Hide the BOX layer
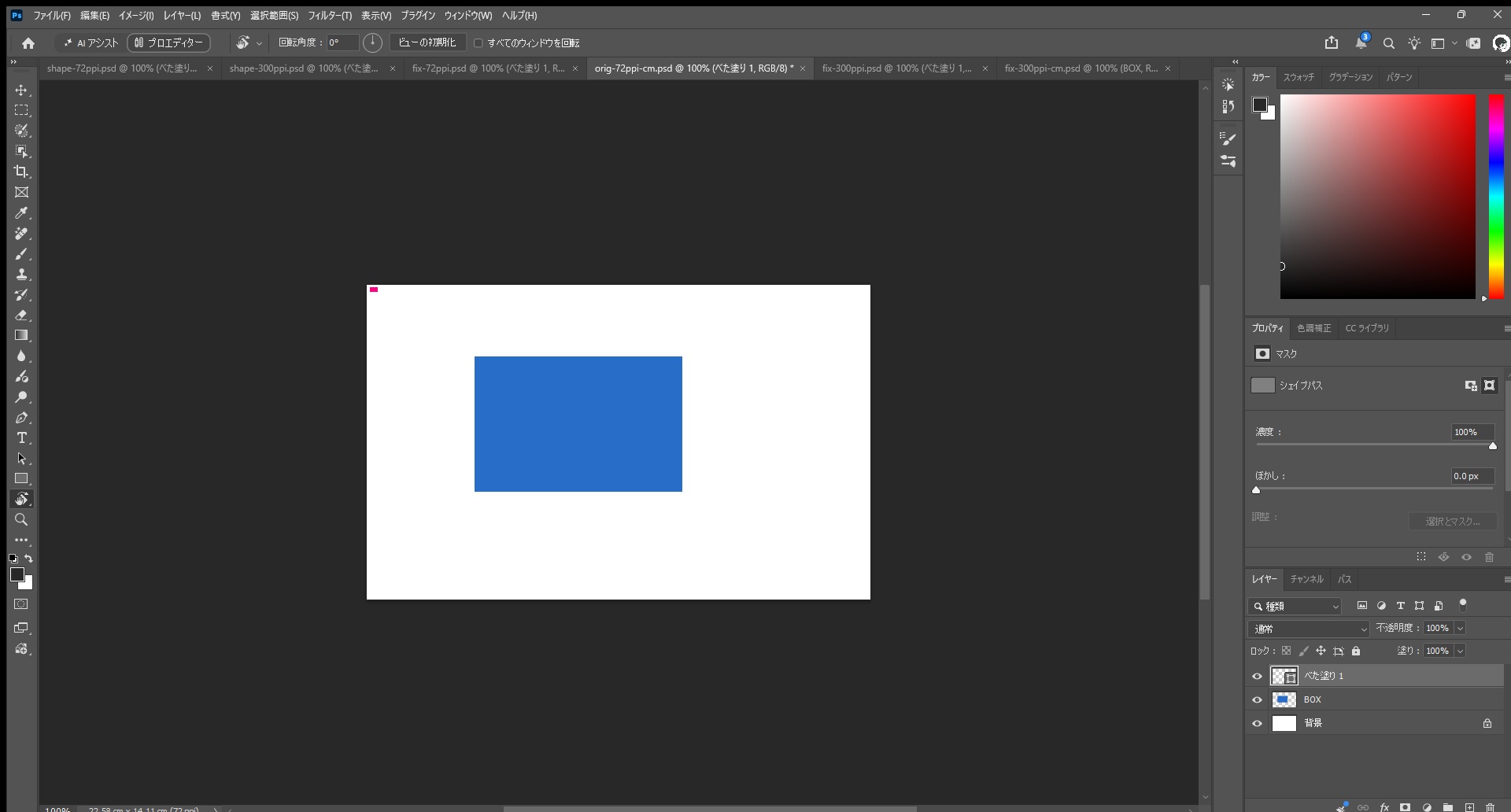This screenshot has width=1511, height=812. [x=1257, y=699]
